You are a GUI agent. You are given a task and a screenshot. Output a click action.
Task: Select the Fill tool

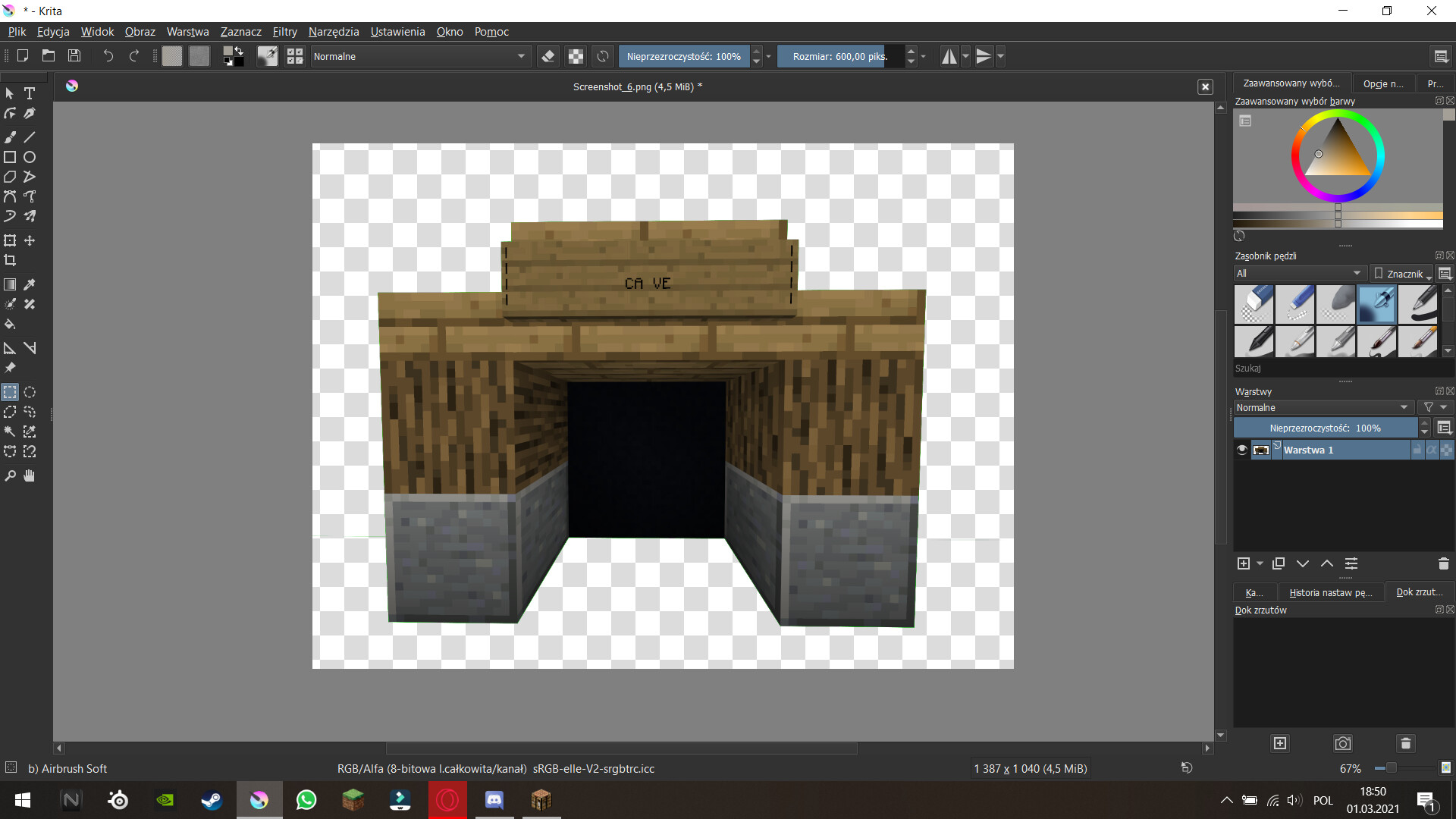pyautogui.click(x=10, y=324)
